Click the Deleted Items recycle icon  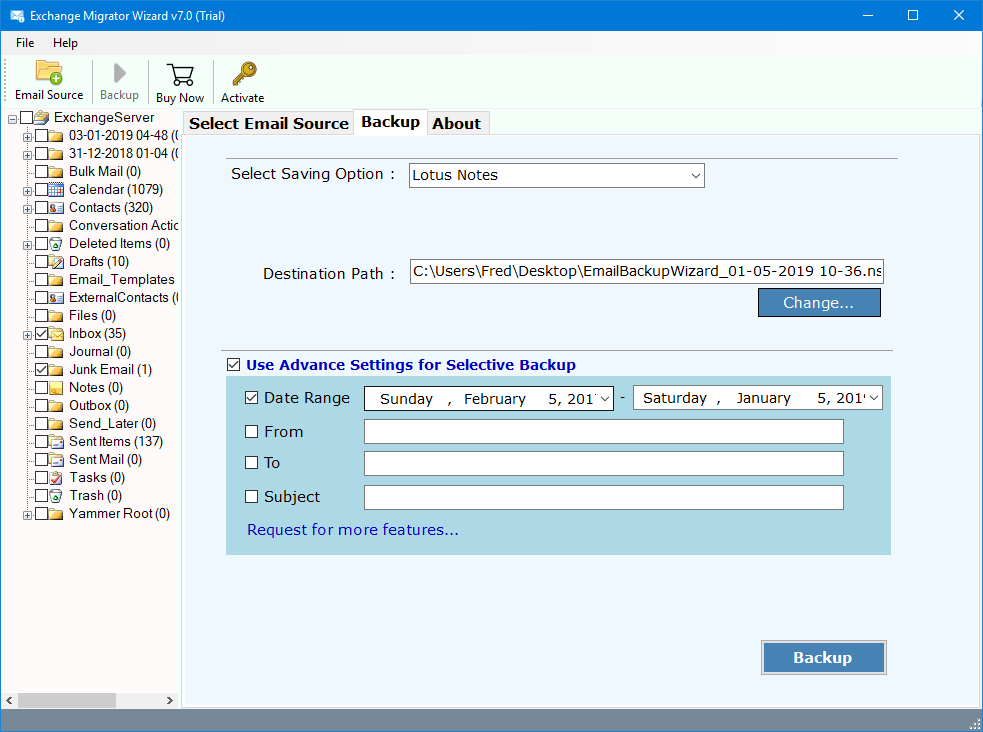tap(56, 244)
